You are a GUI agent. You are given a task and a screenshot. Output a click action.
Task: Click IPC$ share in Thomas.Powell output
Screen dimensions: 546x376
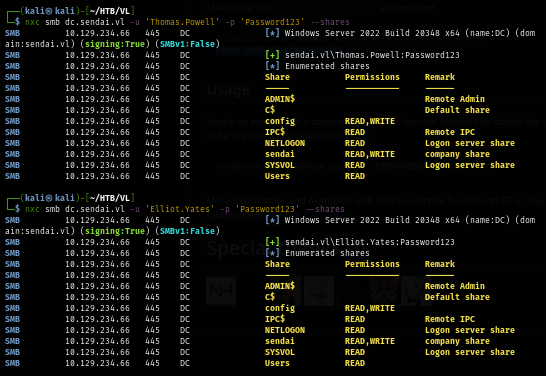click(275, 132)
